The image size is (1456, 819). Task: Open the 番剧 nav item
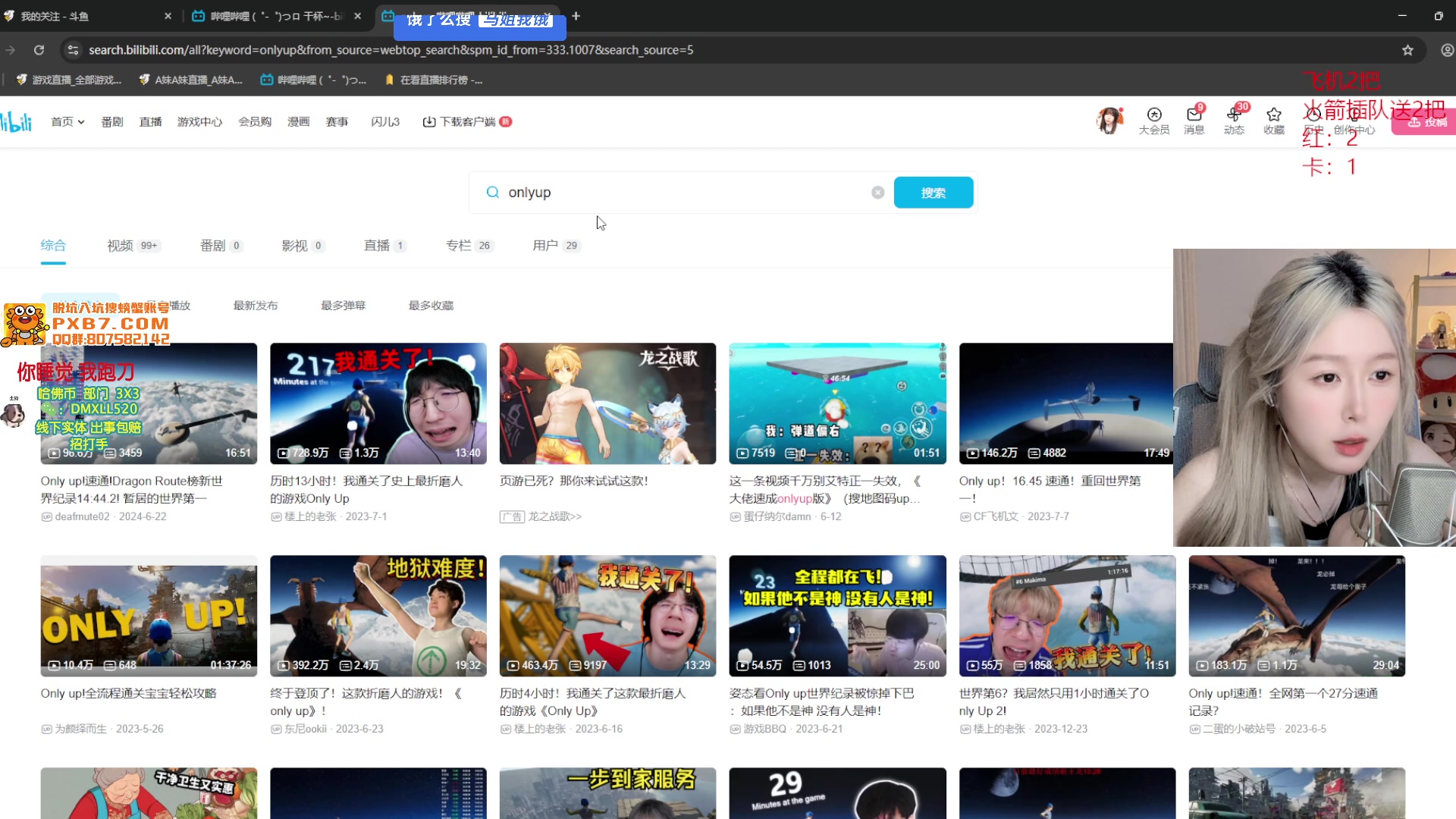pos(112,121)
